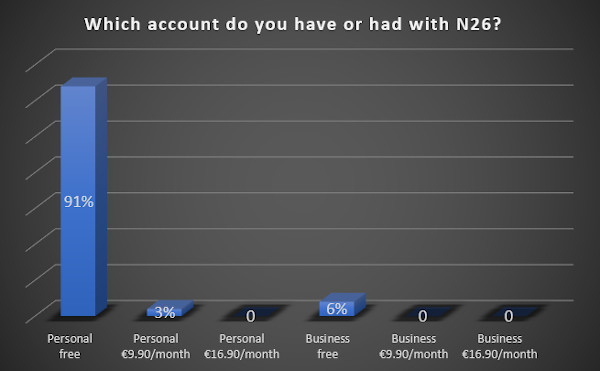This screenshot has height=371, width=600.
Task: Click the zero label above Personal €16.90/month
Action: click(251, 316)
